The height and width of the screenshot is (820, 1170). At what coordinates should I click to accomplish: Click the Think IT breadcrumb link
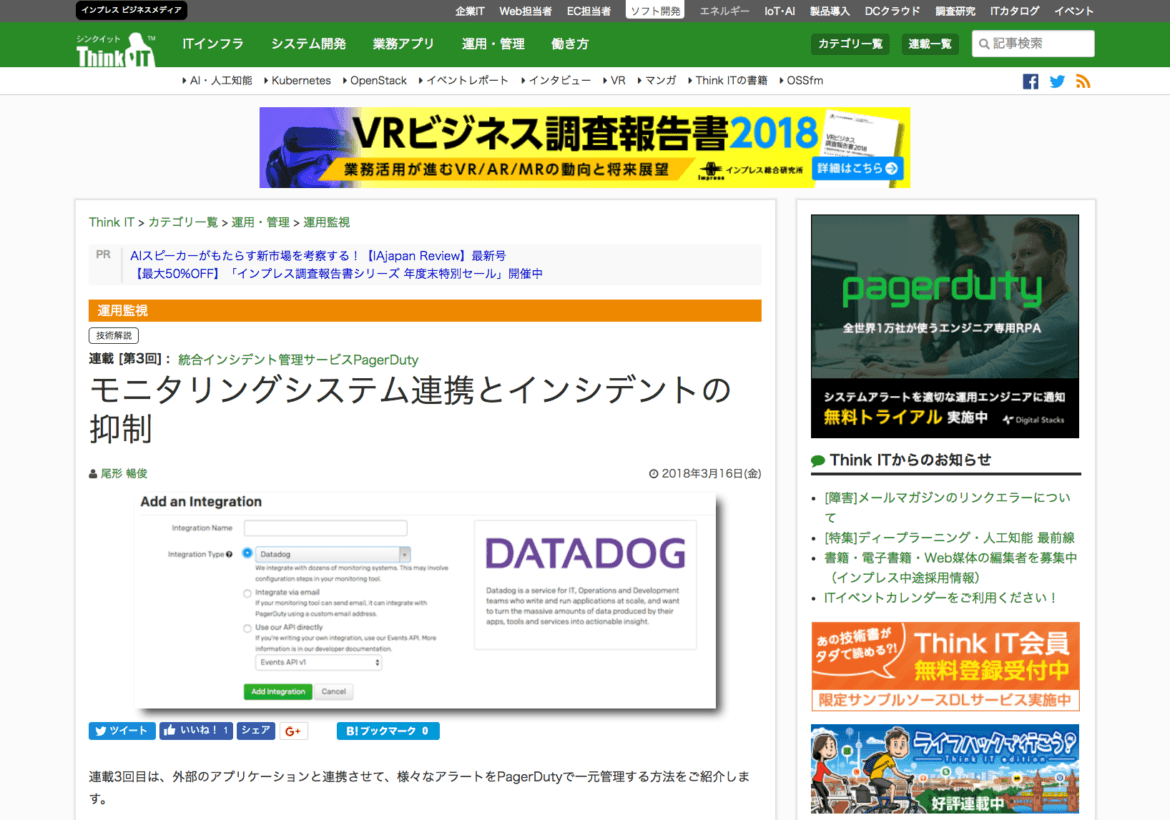pos(111,222)
